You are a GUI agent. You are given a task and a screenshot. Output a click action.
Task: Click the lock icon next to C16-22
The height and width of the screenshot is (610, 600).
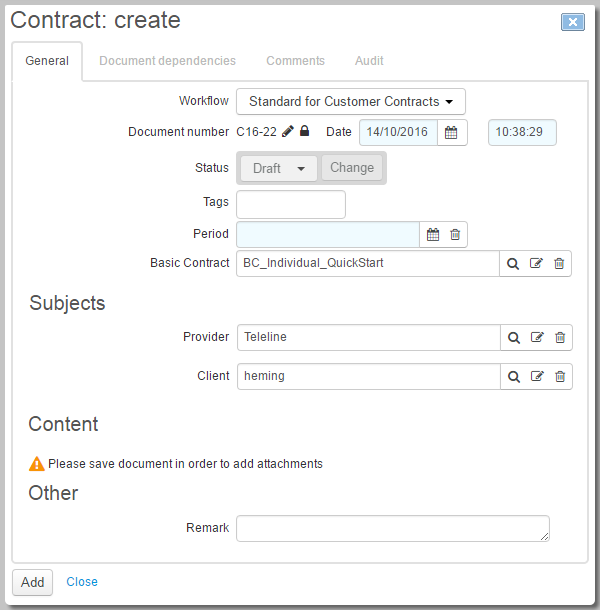(x=305, y=131)
